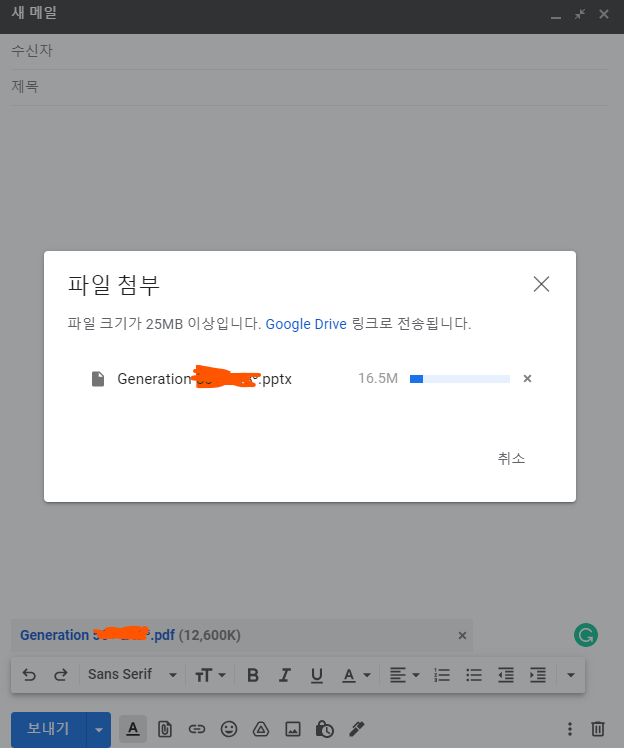Click the 파일 첨부 dialog title

click(114, 285)
